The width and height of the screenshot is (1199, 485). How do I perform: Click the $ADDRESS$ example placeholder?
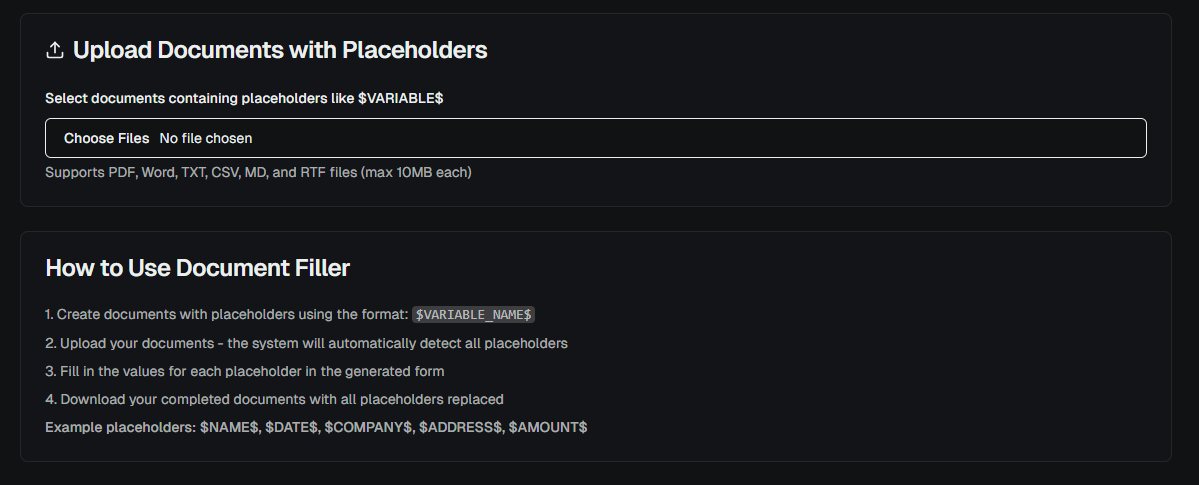(x=461, y=427)
